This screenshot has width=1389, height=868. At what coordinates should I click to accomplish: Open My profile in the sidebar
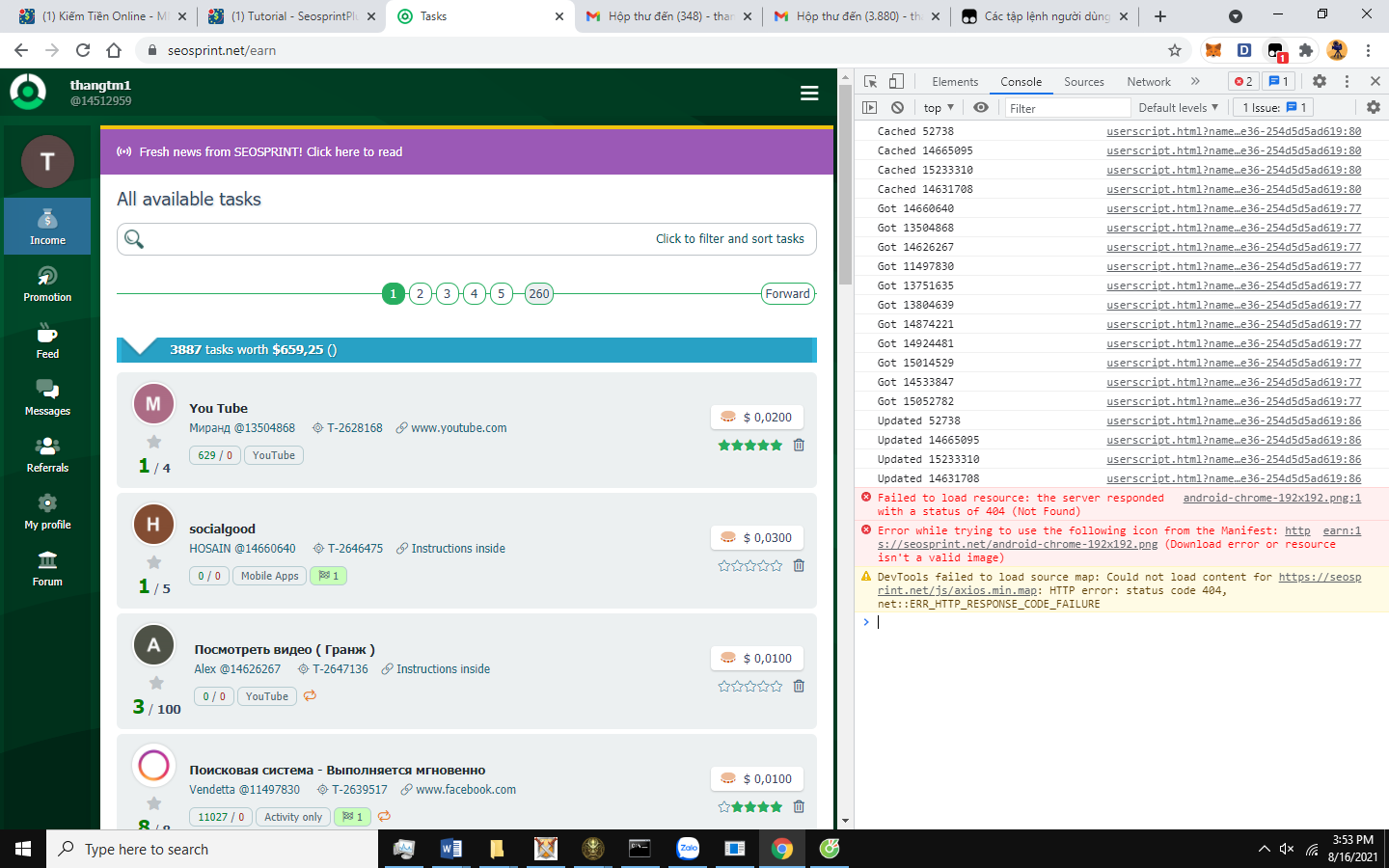47,511
